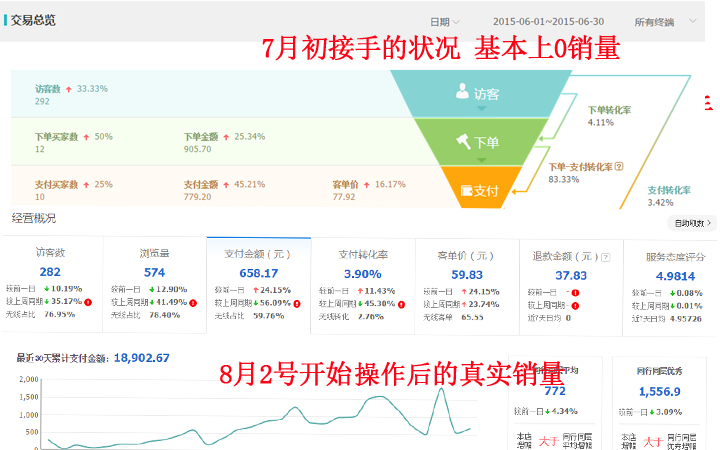Click the peak on the payment line chart

pyautogui.click(x=441, y=389)
